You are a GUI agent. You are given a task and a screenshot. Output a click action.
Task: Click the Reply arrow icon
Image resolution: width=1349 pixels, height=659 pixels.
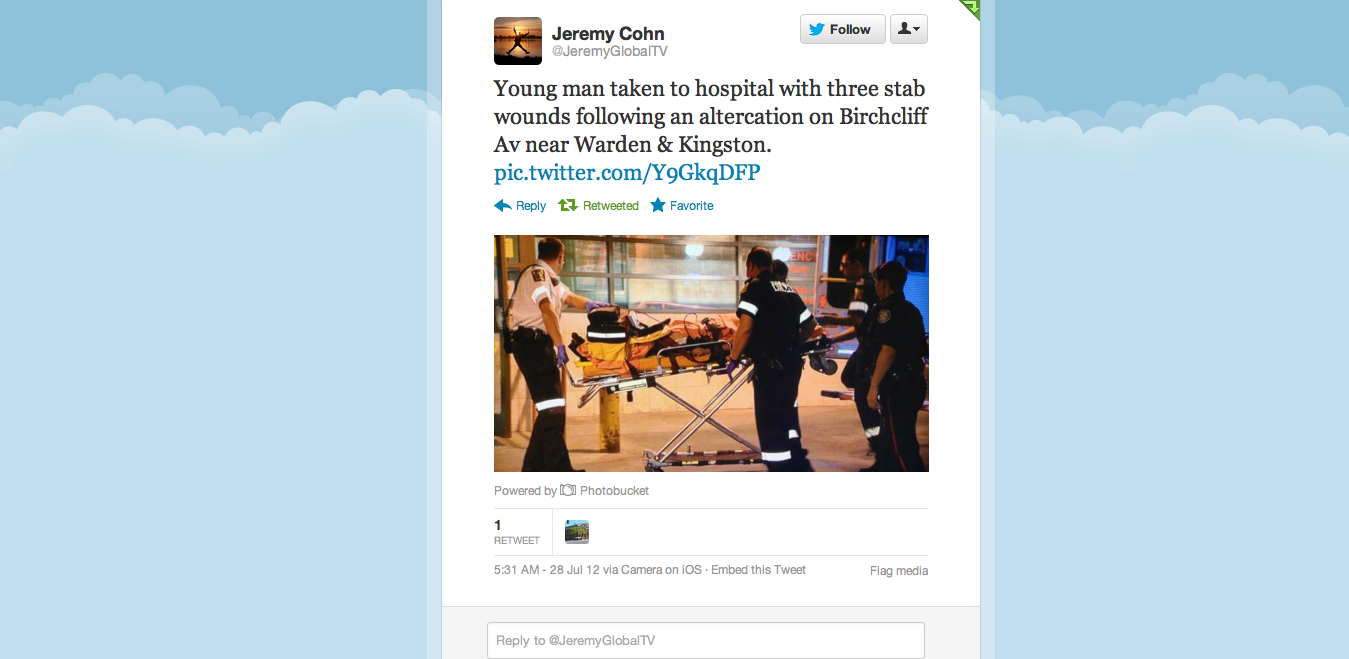tap(503, 205)
